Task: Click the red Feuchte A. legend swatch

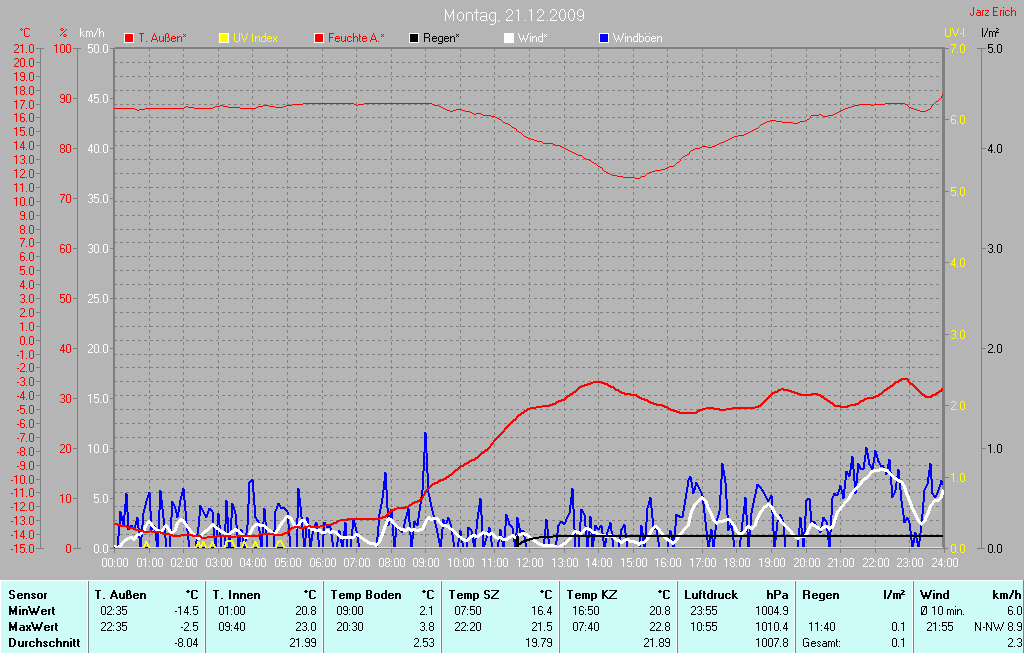Action: (319, 38)
